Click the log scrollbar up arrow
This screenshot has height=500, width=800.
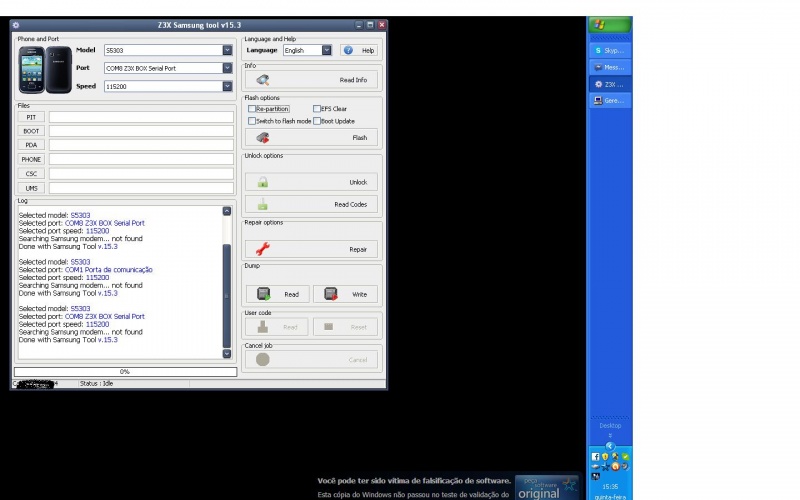(227, 211)
